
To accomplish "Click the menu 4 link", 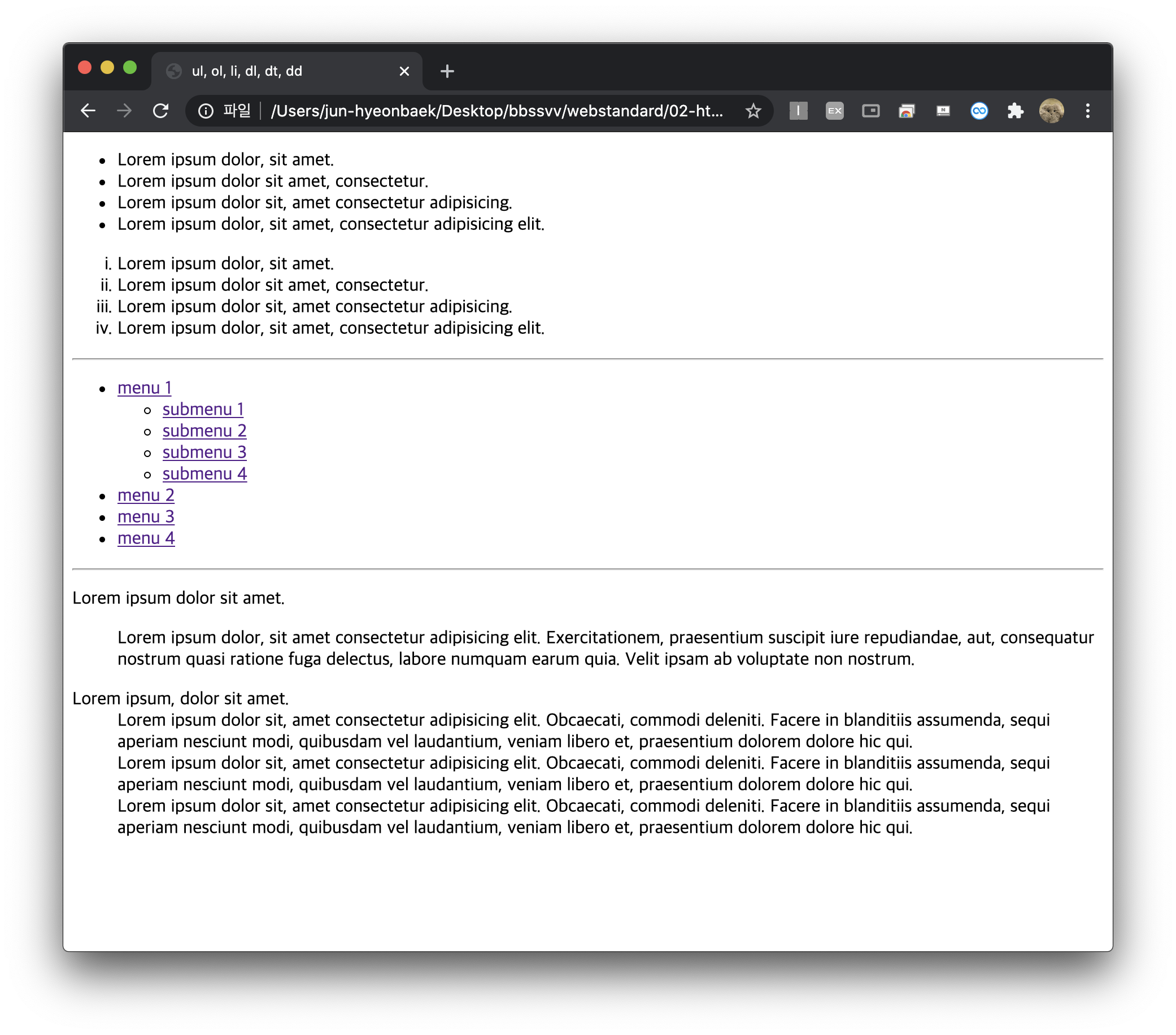I will tap(146, 538).
